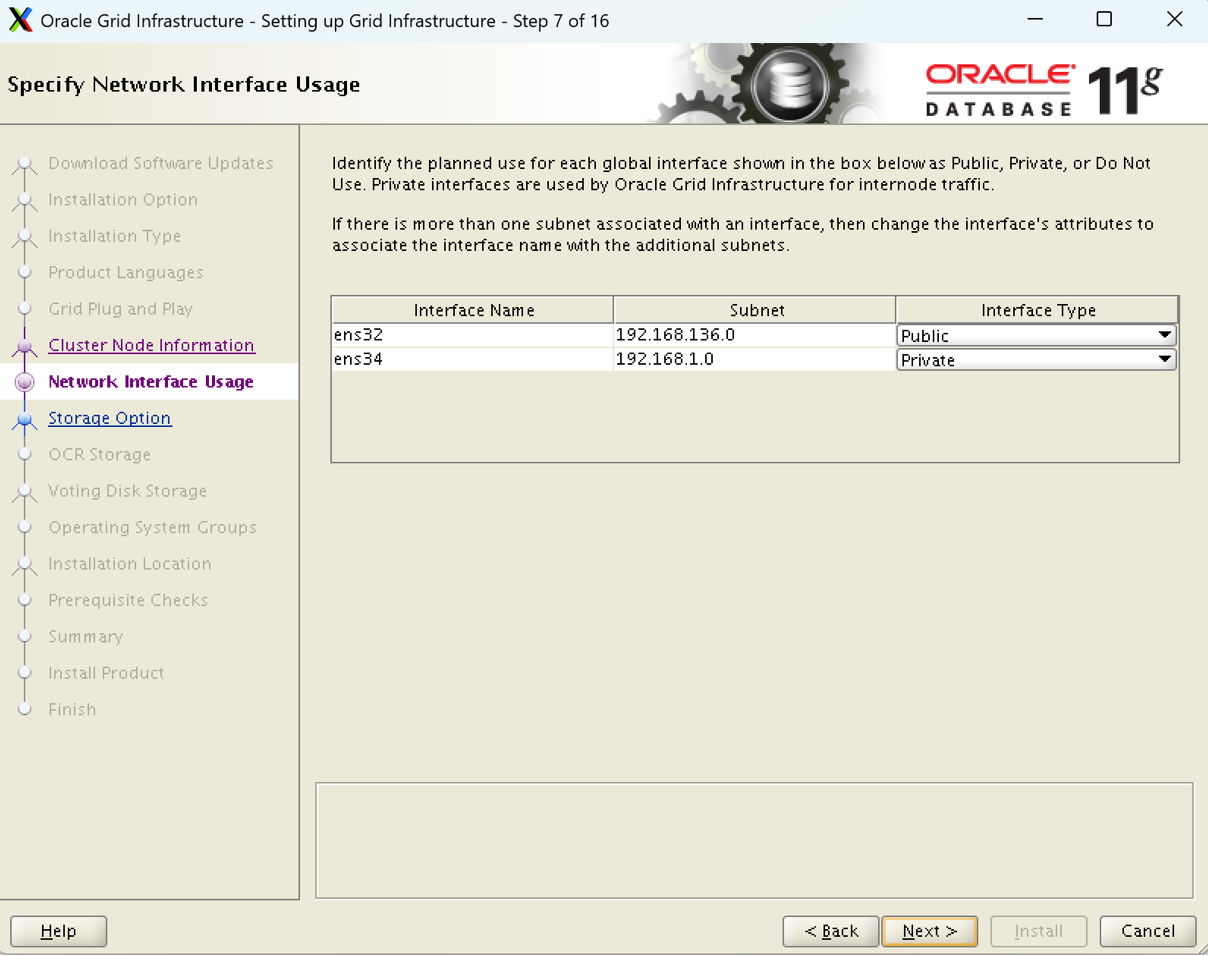Click the Grid Plug and Play label

pyautogui.click(x=121, y=309)
